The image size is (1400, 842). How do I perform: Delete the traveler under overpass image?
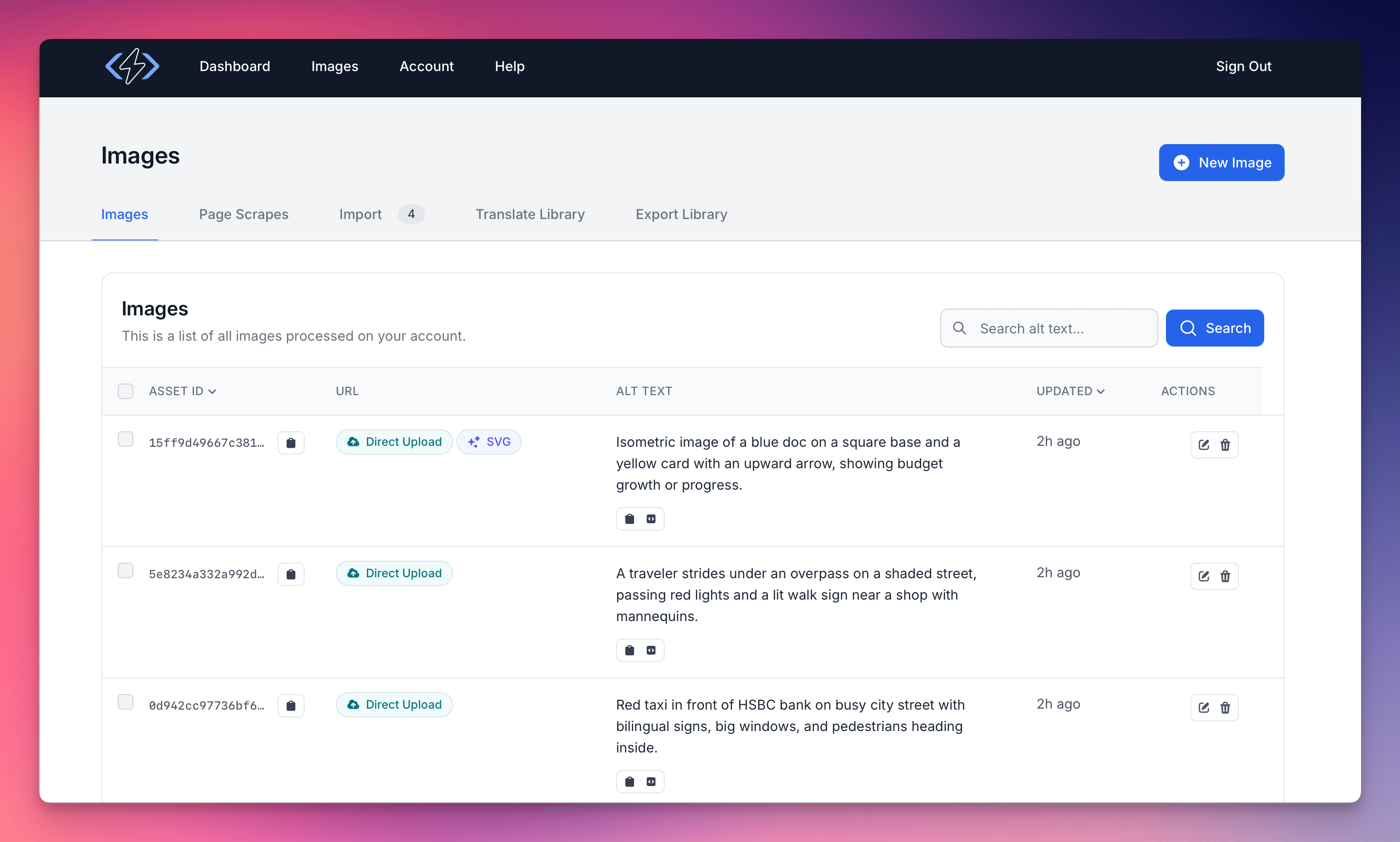(x=1225, y=576)
